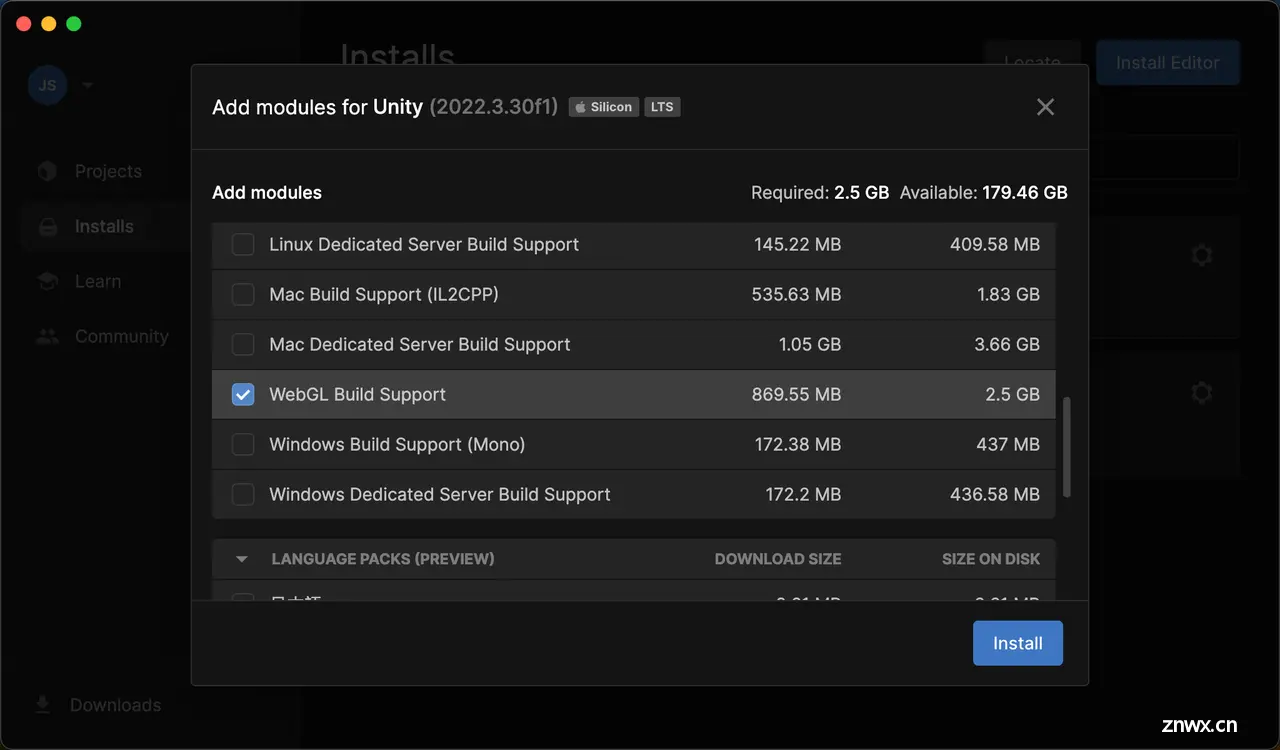This screenshot has height=750, width=1280.
Task: Click the Projects cube icon in sidebar
Action: click(x=47, y=171)
